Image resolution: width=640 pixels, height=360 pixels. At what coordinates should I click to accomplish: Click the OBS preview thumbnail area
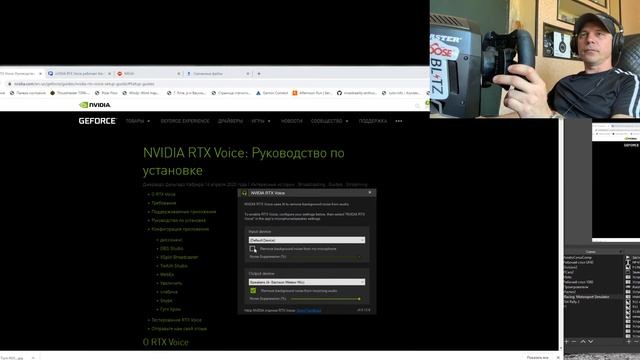point(616,182)
